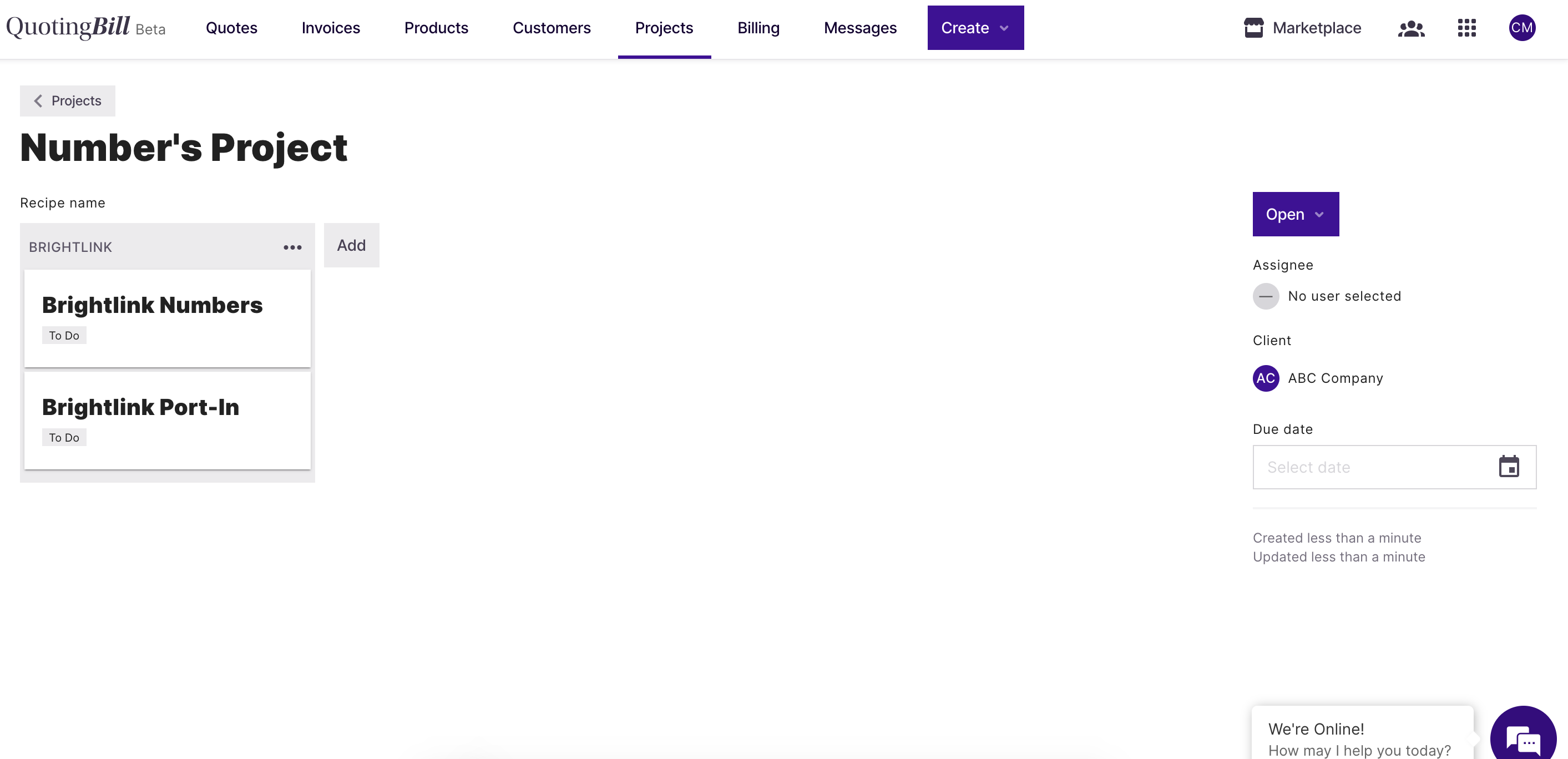Switch to the Quotes tab
The image size is (1568, 759).
pyautogui.click(x=231, y=28)
